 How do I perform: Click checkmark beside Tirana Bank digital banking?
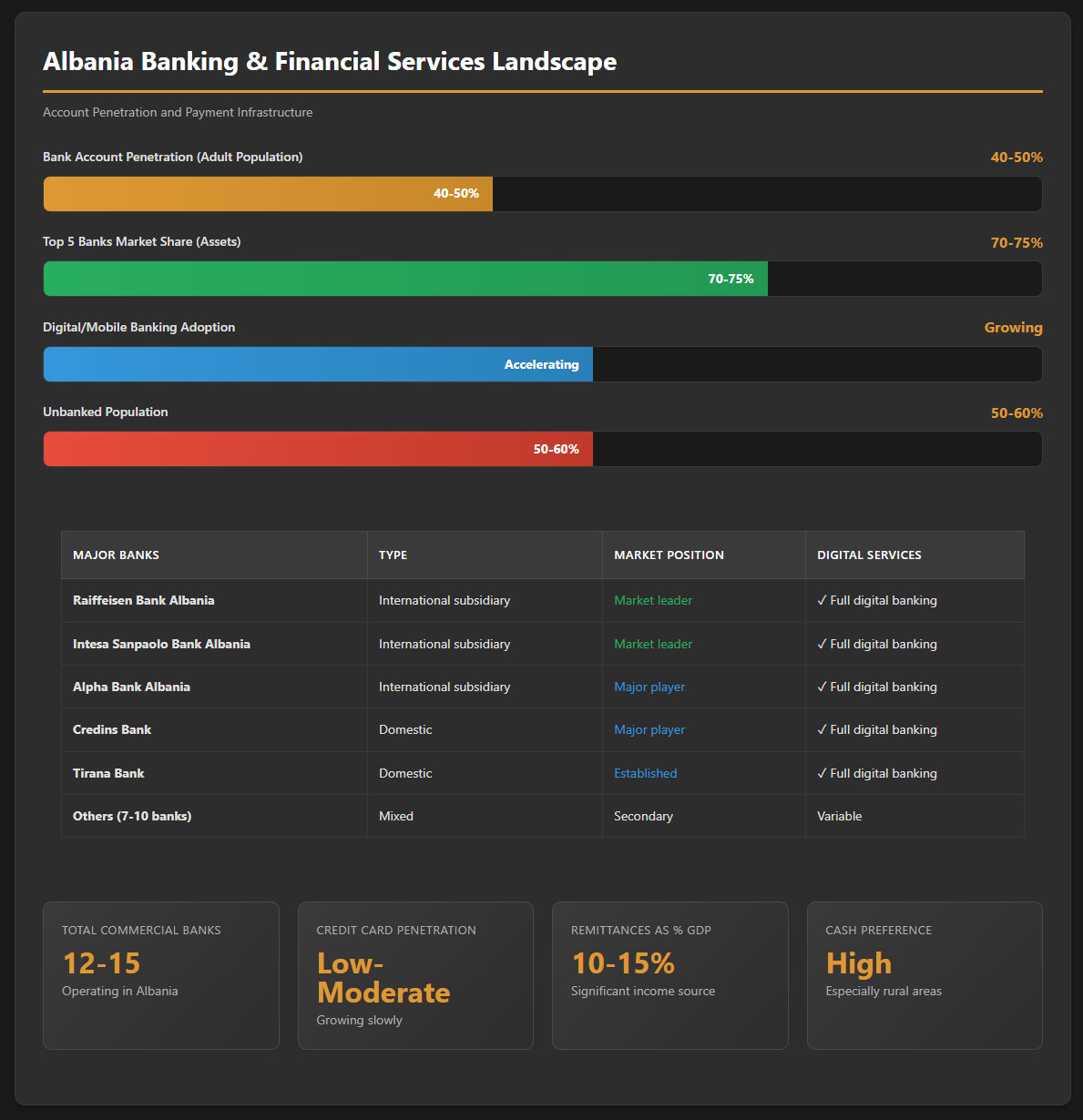pos(822,773)
